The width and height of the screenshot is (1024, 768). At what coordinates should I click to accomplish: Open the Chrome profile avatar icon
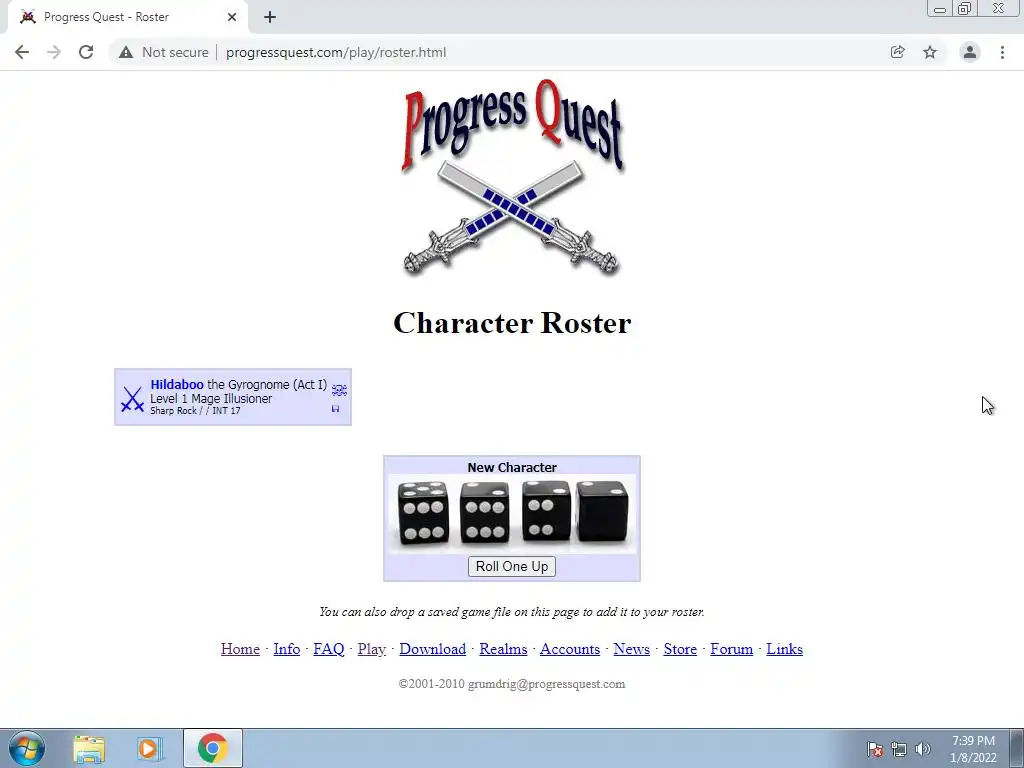click(970, 52)
